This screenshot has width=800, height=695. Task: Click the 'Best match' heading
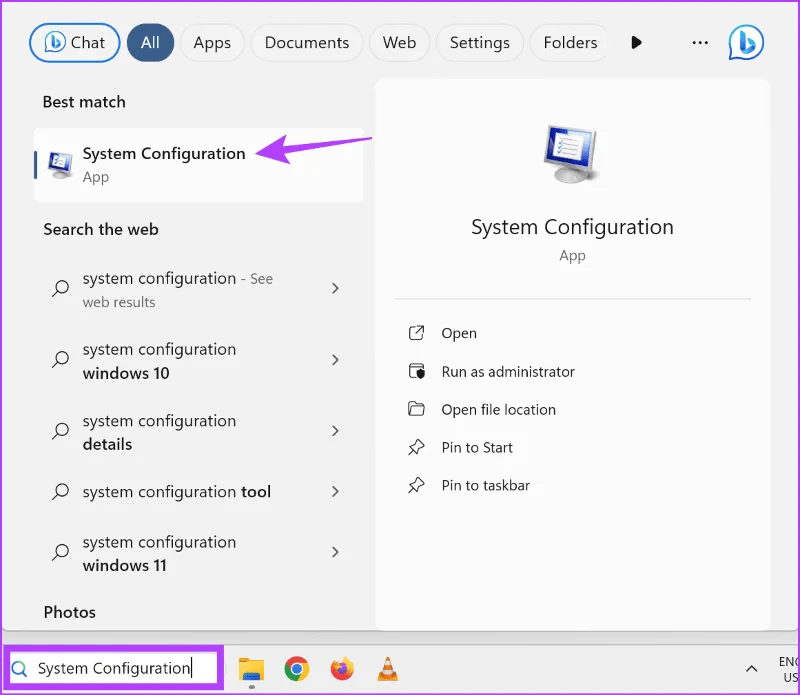(x=84, y=102)
